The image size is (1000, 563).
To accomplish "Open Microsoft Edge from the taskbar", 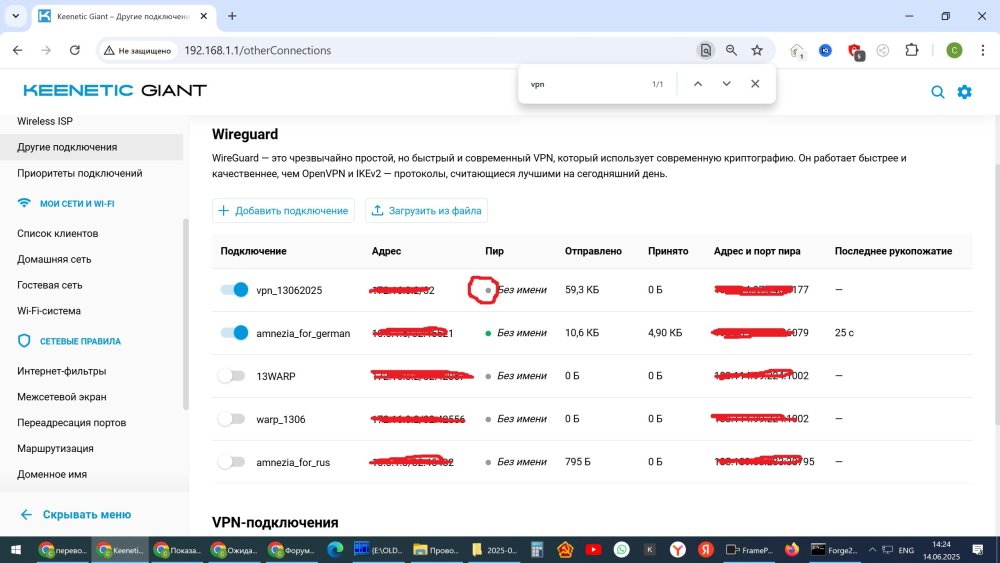I will [x=335, y=550].
